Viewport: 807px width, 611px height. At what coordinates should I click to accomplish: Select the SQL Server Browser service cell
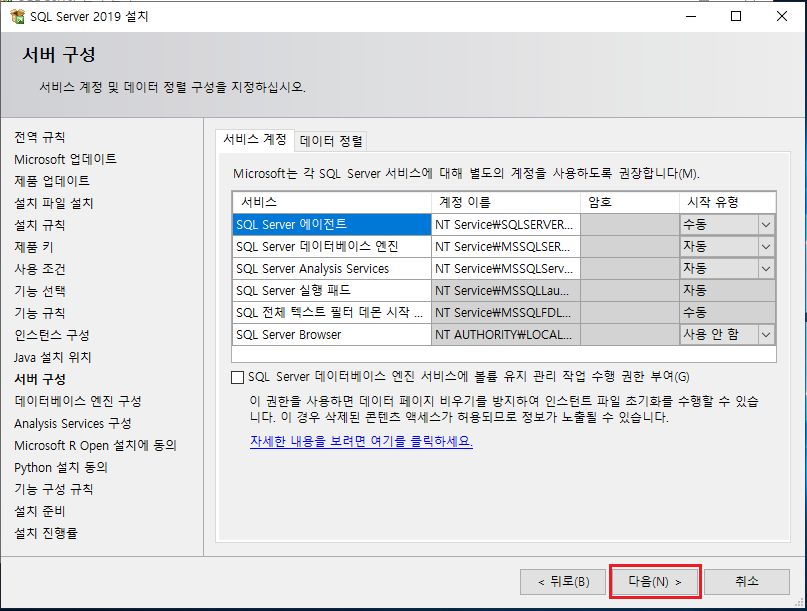(331, 335)
